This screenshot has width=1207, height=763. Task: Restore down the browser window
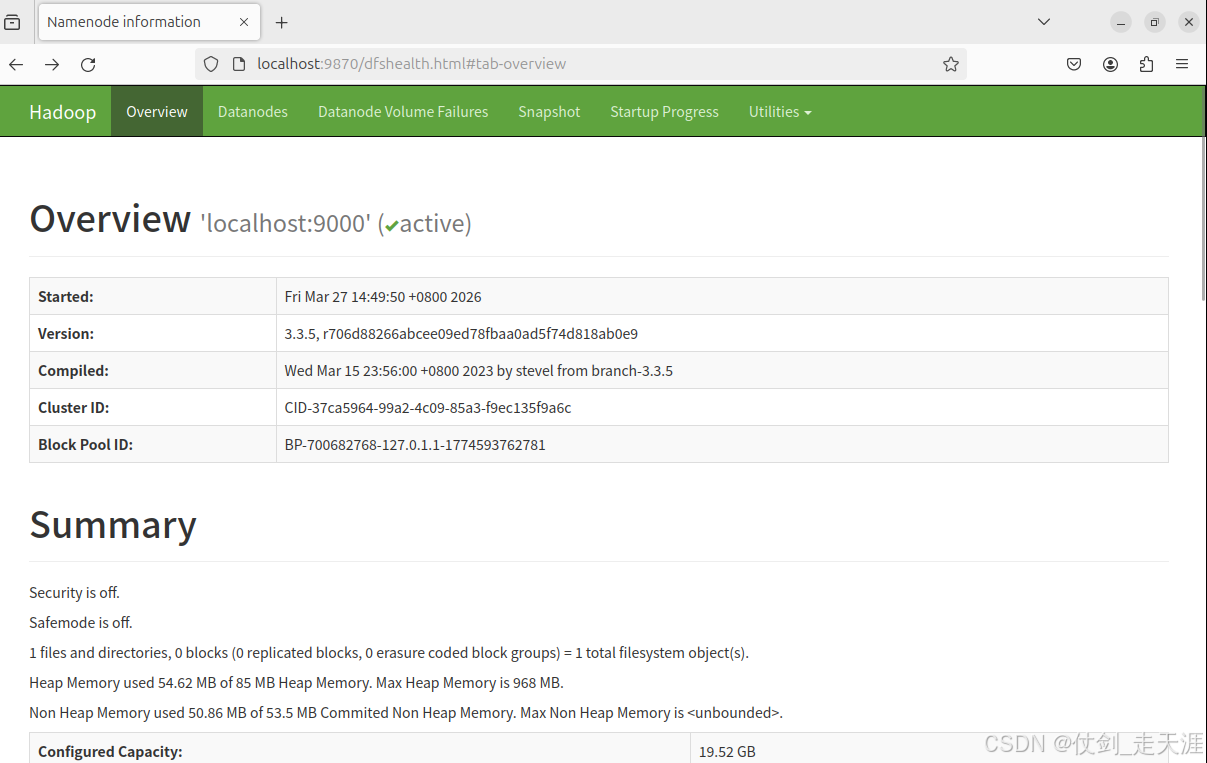coord(1155,22)
